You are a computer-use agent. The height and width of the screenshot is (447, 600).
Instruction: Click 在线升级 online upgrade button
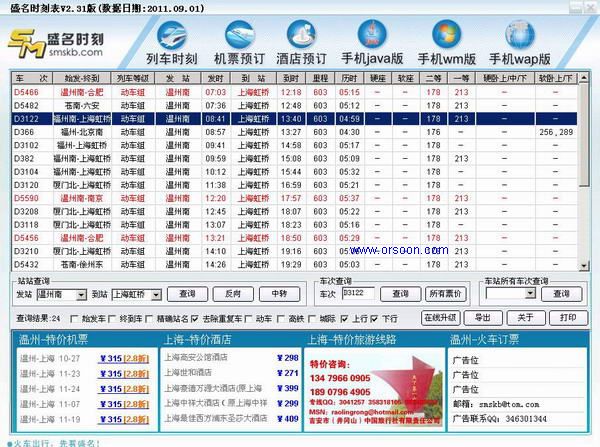point(440,318)
